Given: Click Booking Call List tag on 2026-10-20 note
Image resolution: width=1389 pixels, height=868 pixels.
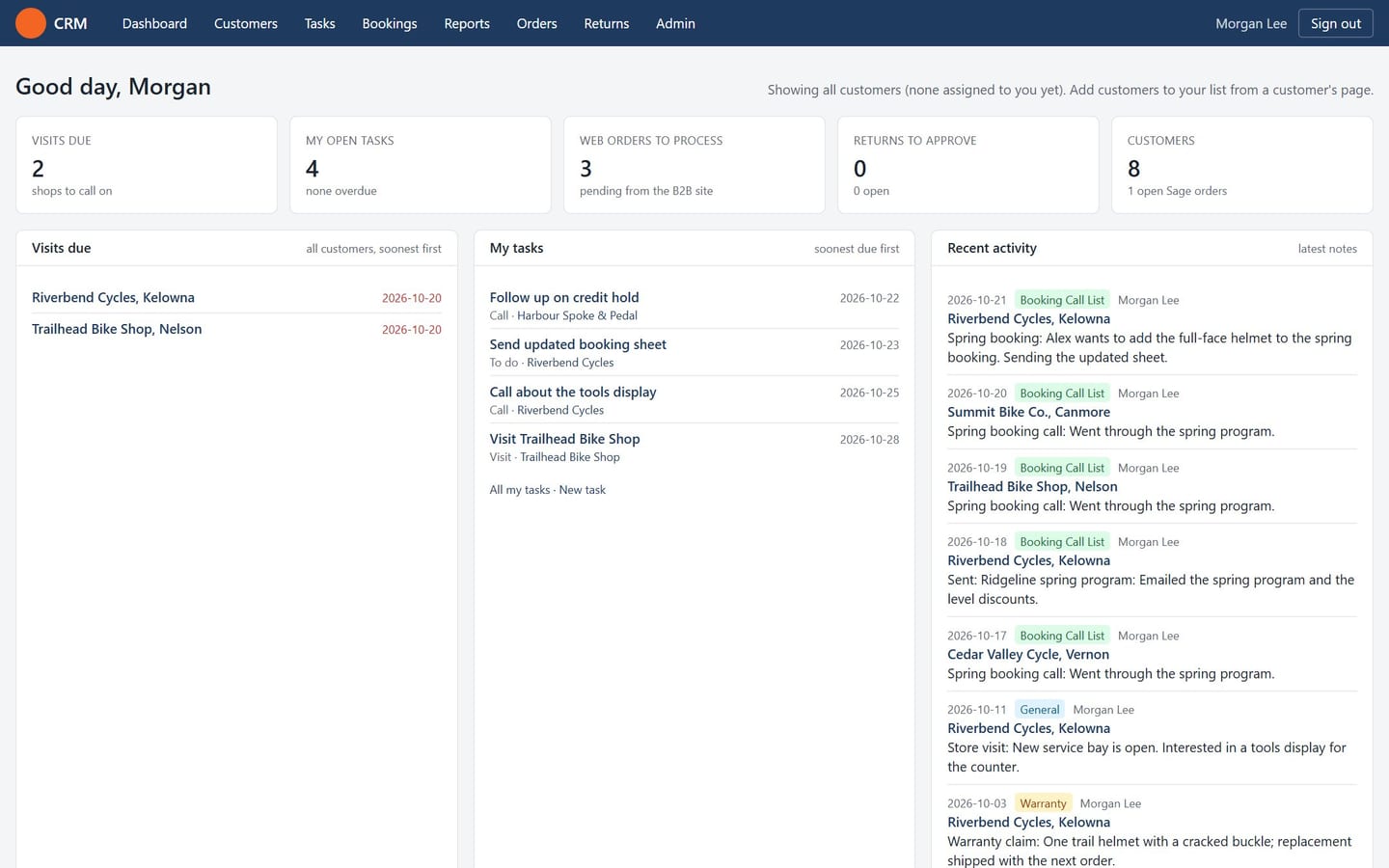Looking at the screenshot, I should (x=1062, y=393).
